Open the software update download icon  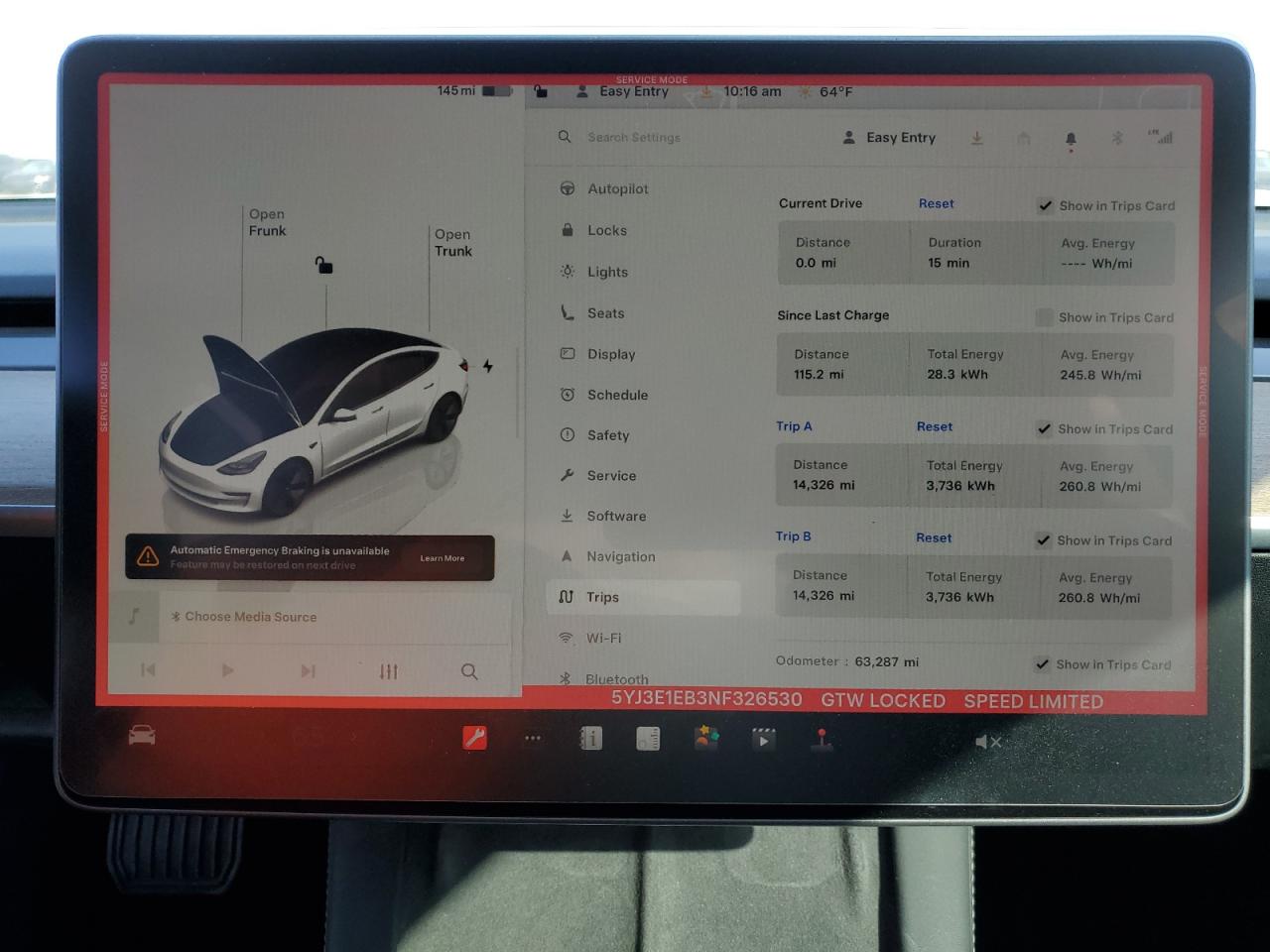pyautogui.click(x=976, y=138)
